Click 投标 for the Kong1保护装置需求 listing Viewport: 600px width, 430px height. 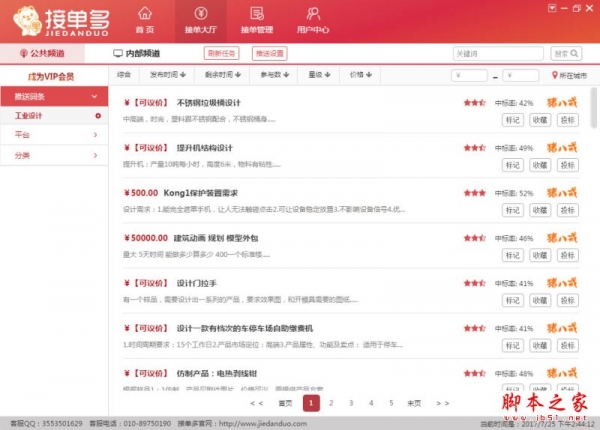point(566,208)
